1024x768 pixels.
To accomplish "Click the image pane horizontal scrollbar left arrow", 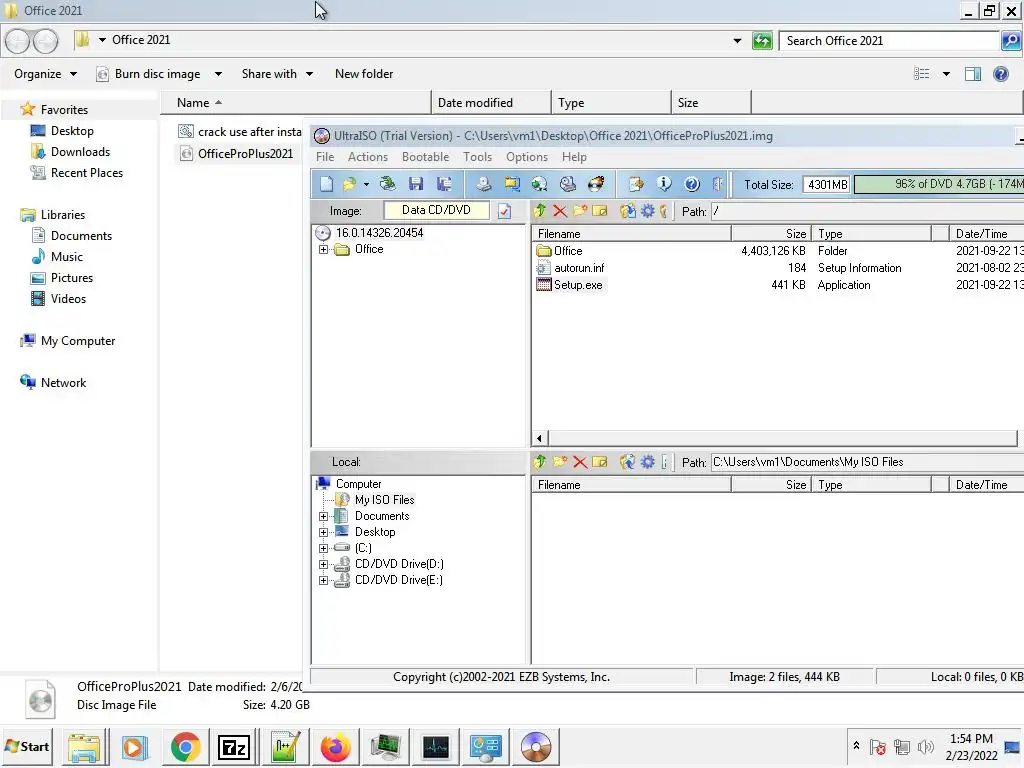I will [x=539, y=438].
